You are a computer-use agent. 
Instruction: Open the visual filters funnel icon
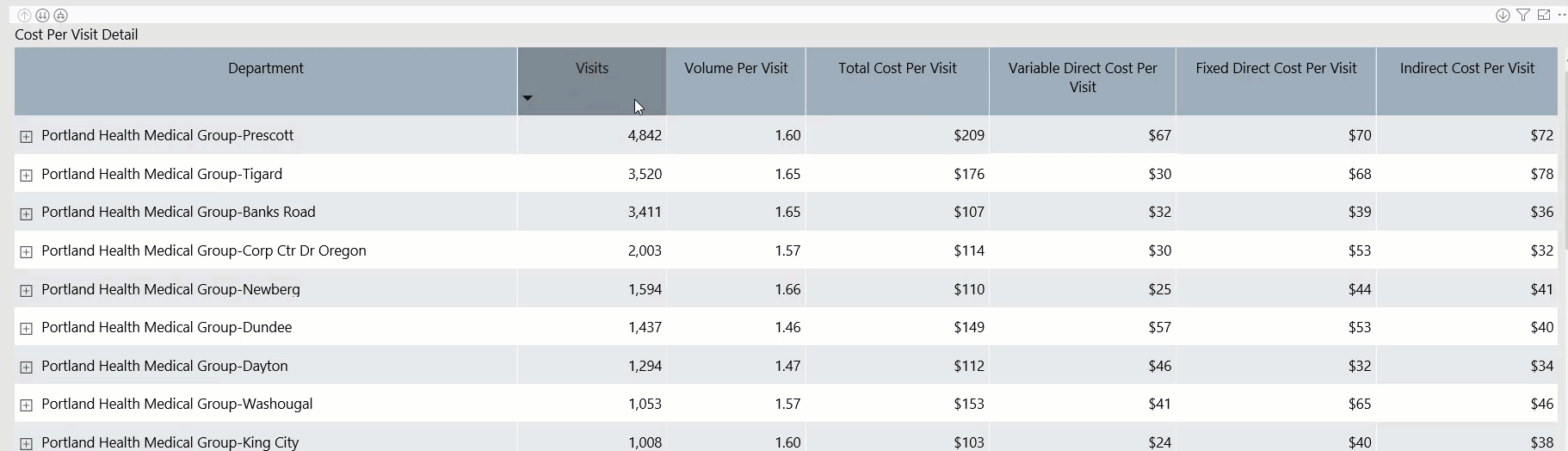[x=1523, y=15]
